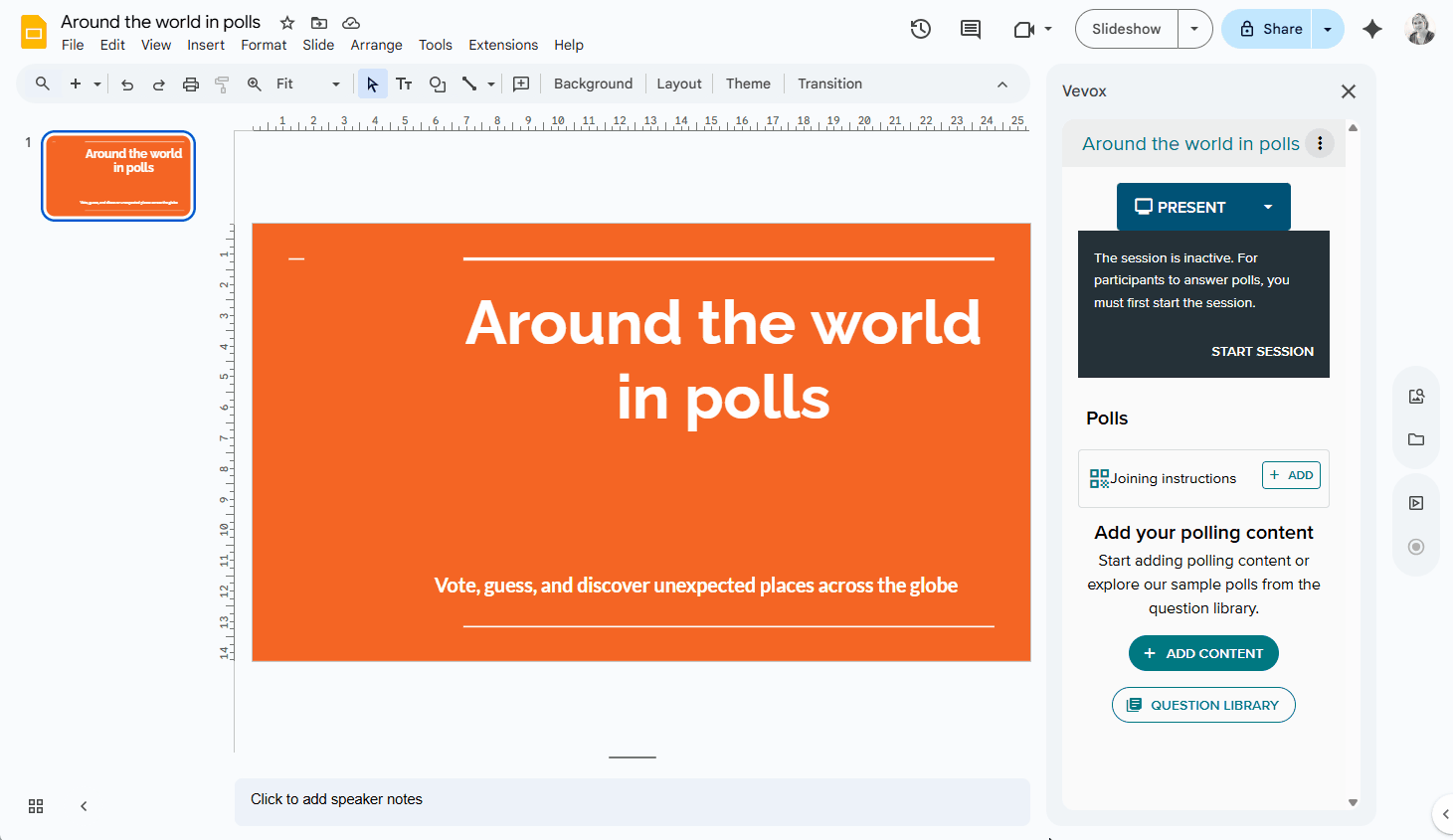
Task: Click the Meet camera icon
Action: click(x=1024, y=29)
